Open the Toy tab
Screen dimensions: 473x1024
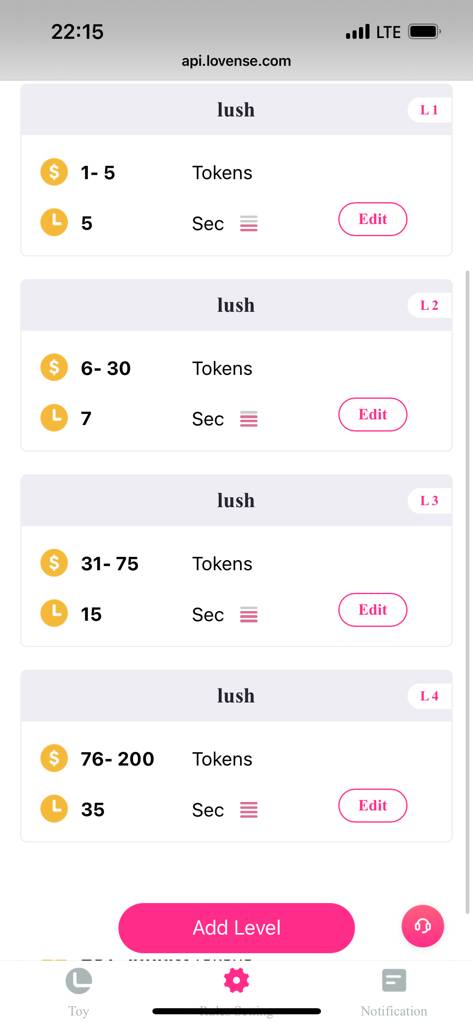(x=78, y=993)
